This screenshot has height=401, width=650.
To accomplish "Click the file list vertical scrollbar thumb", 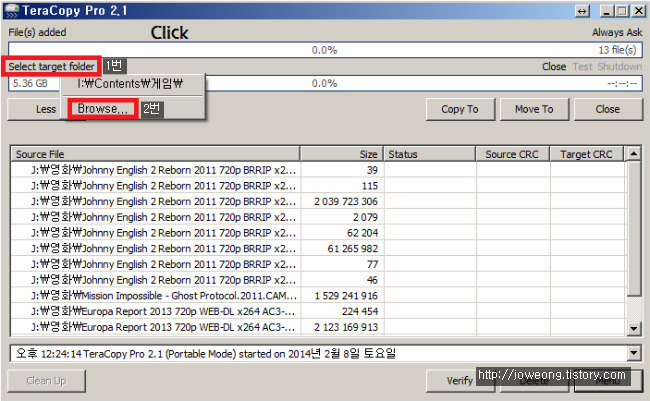I will (x=634, y=229).
